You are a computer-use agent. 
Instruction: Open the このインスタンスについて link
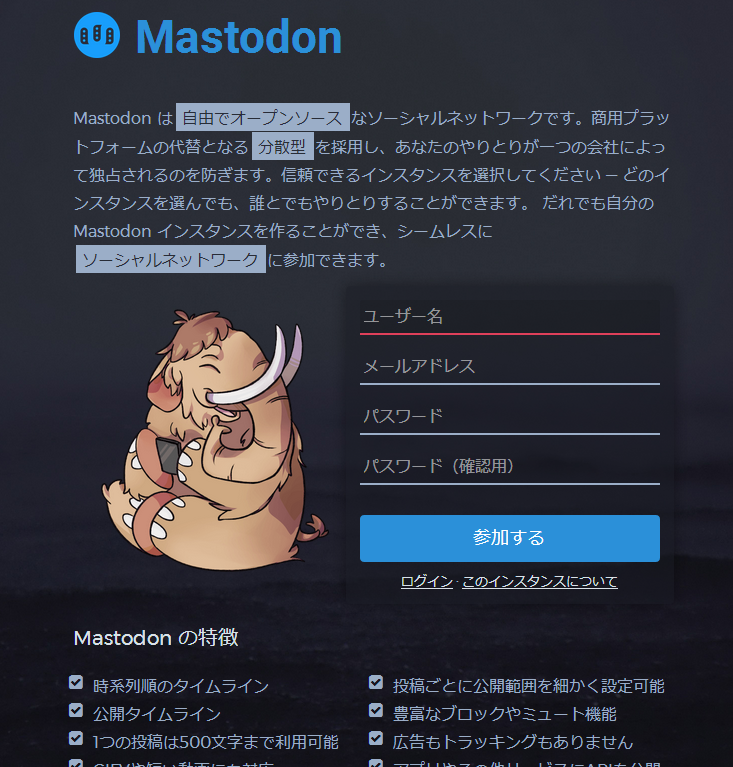click(x=540, y=581)
